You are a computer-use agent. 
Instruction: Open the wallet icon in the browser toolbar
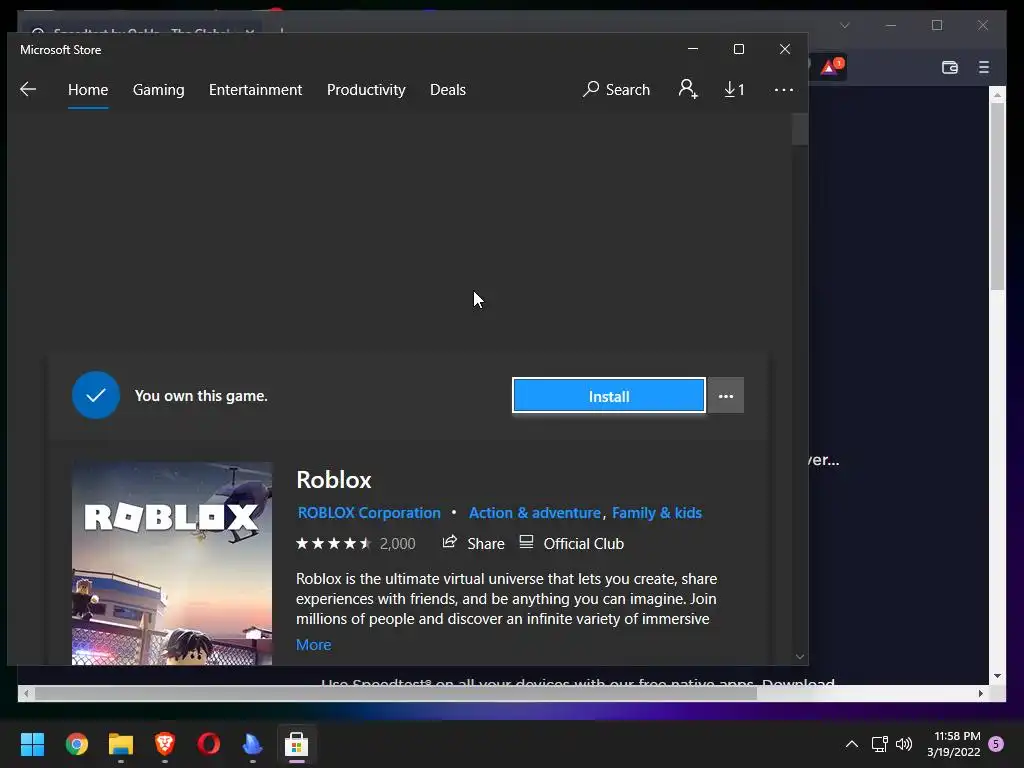[x=950, y=67]
